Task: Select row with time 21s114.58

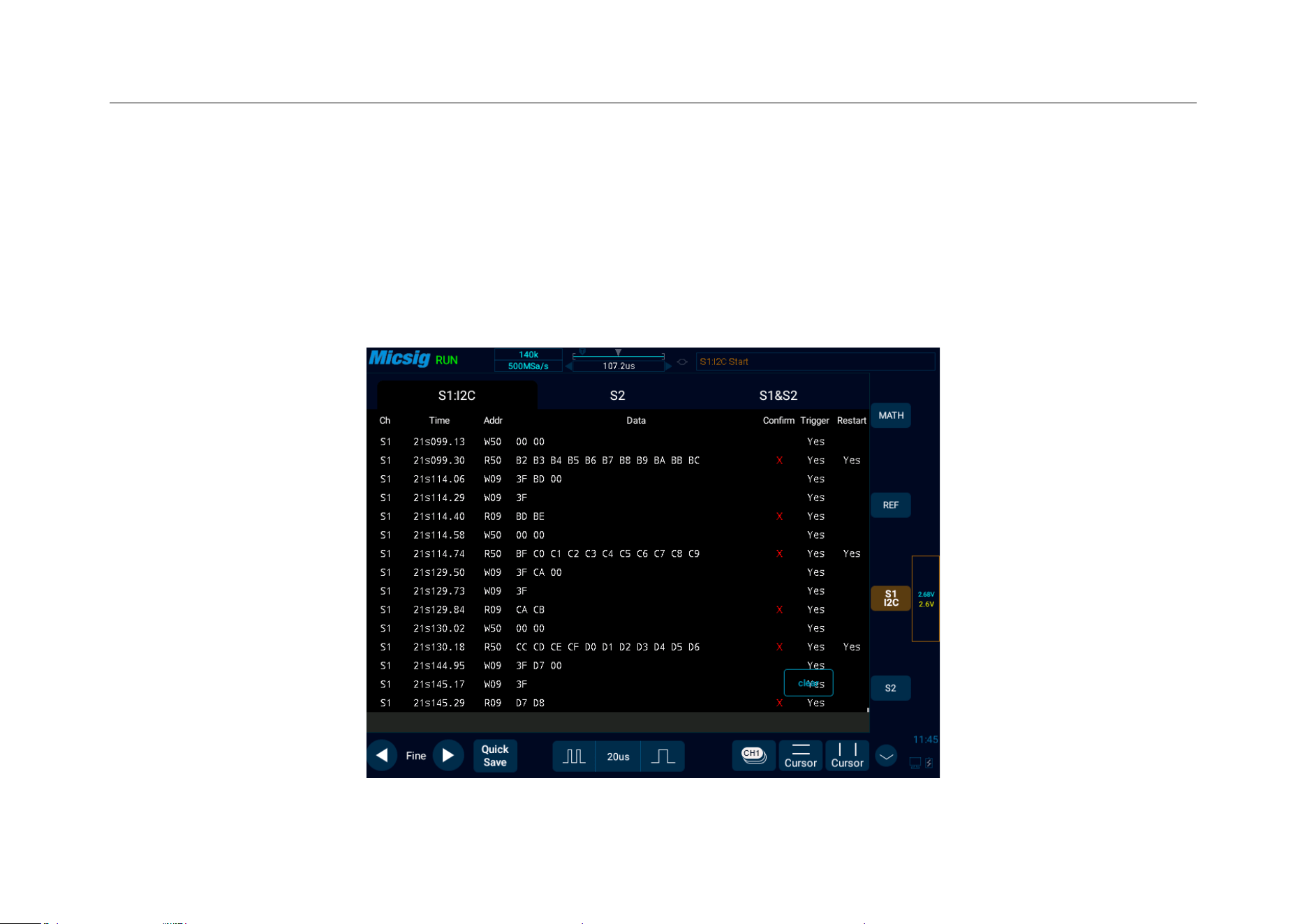Action: coord(618,535)
